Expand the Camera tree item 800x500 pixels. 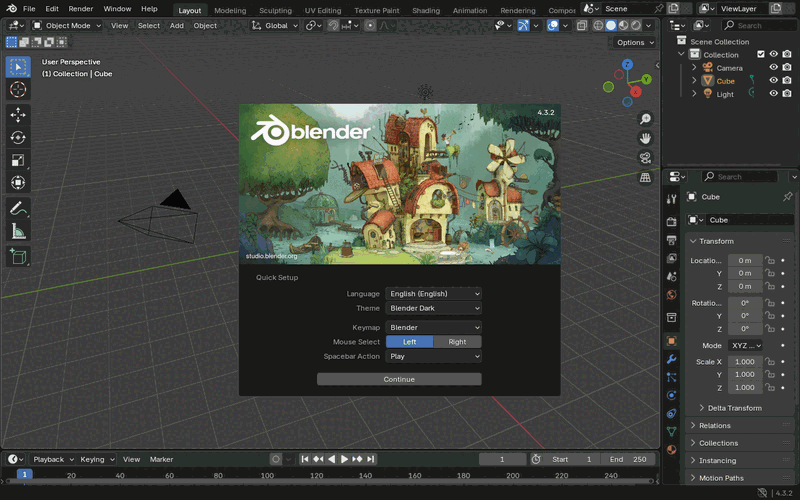694,67
